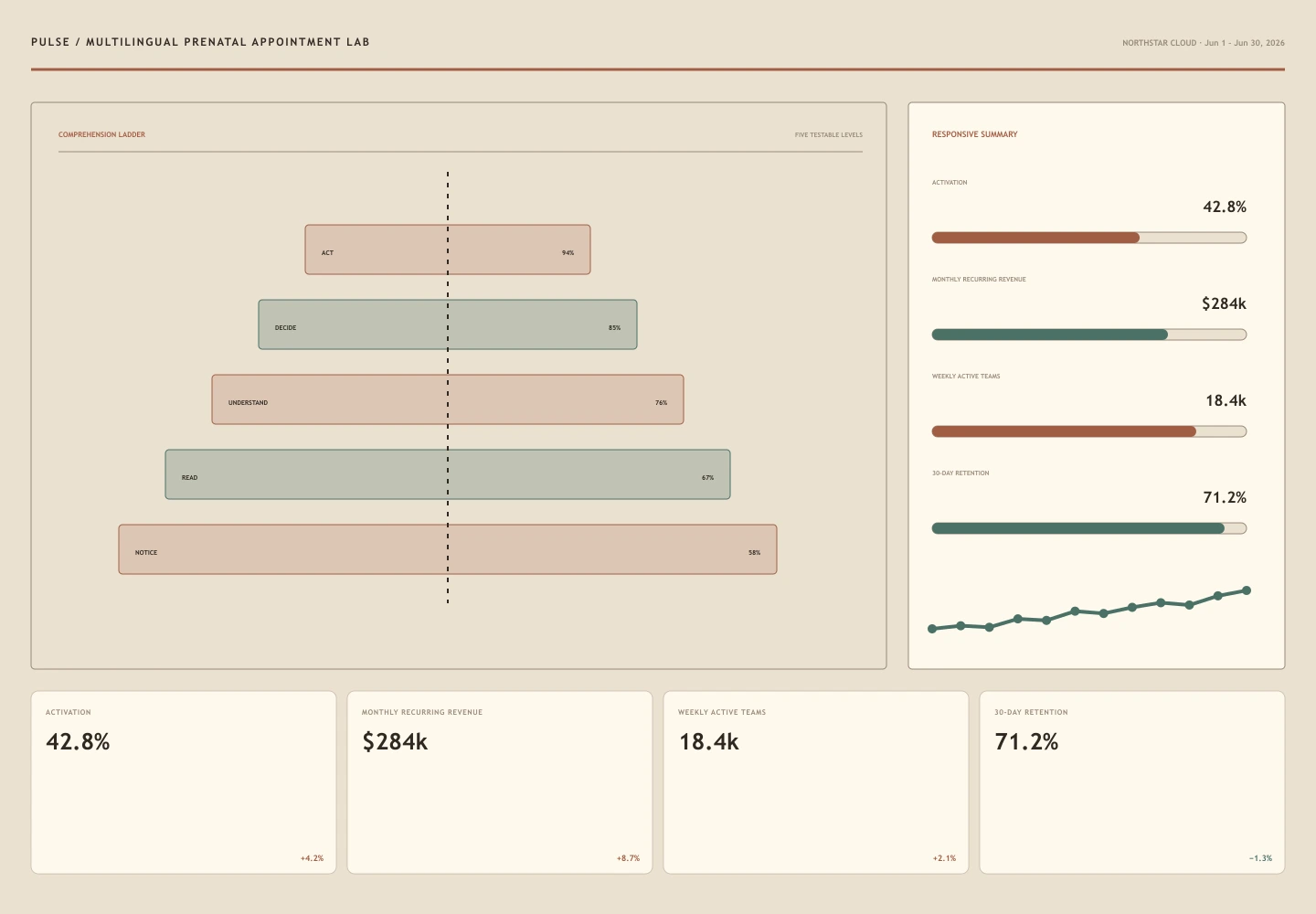
Task: Click the "COMPREHENSION LADDER" panel heading
Action: click(102, 134)
